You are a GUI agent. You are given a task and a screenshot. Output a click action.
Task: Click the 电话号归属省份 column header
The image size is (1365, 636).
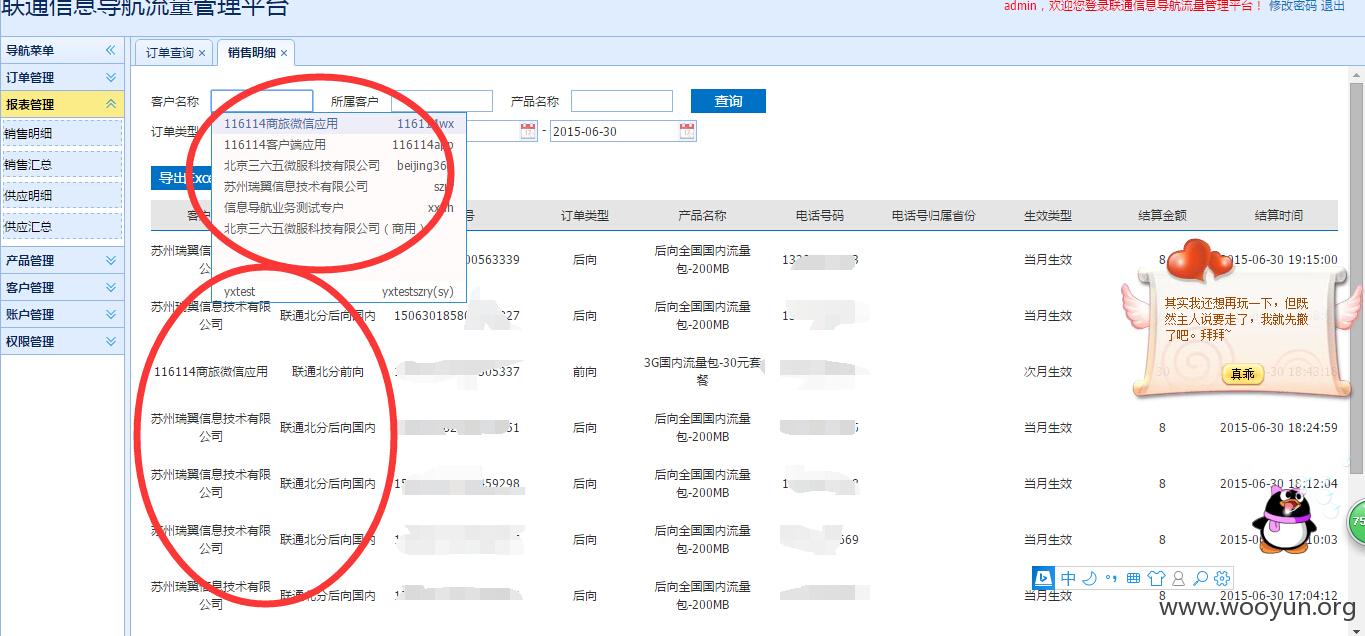click(933, 216)
